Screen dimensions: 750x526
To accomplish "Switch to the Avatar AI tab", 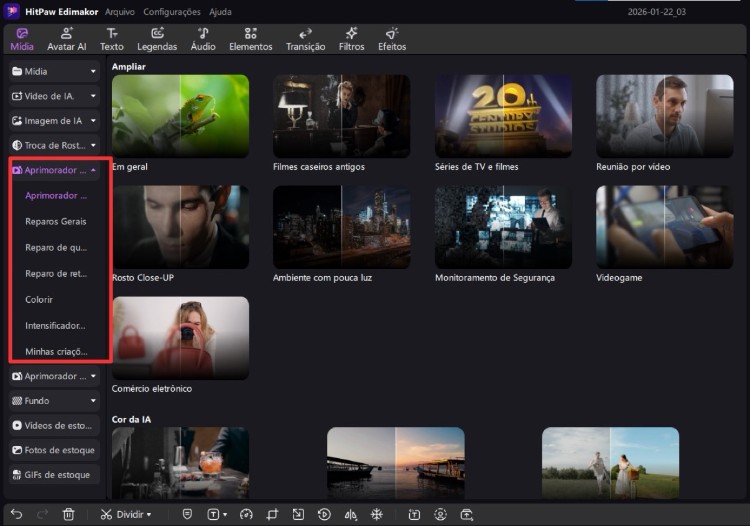I will click(x=66, y=39).
